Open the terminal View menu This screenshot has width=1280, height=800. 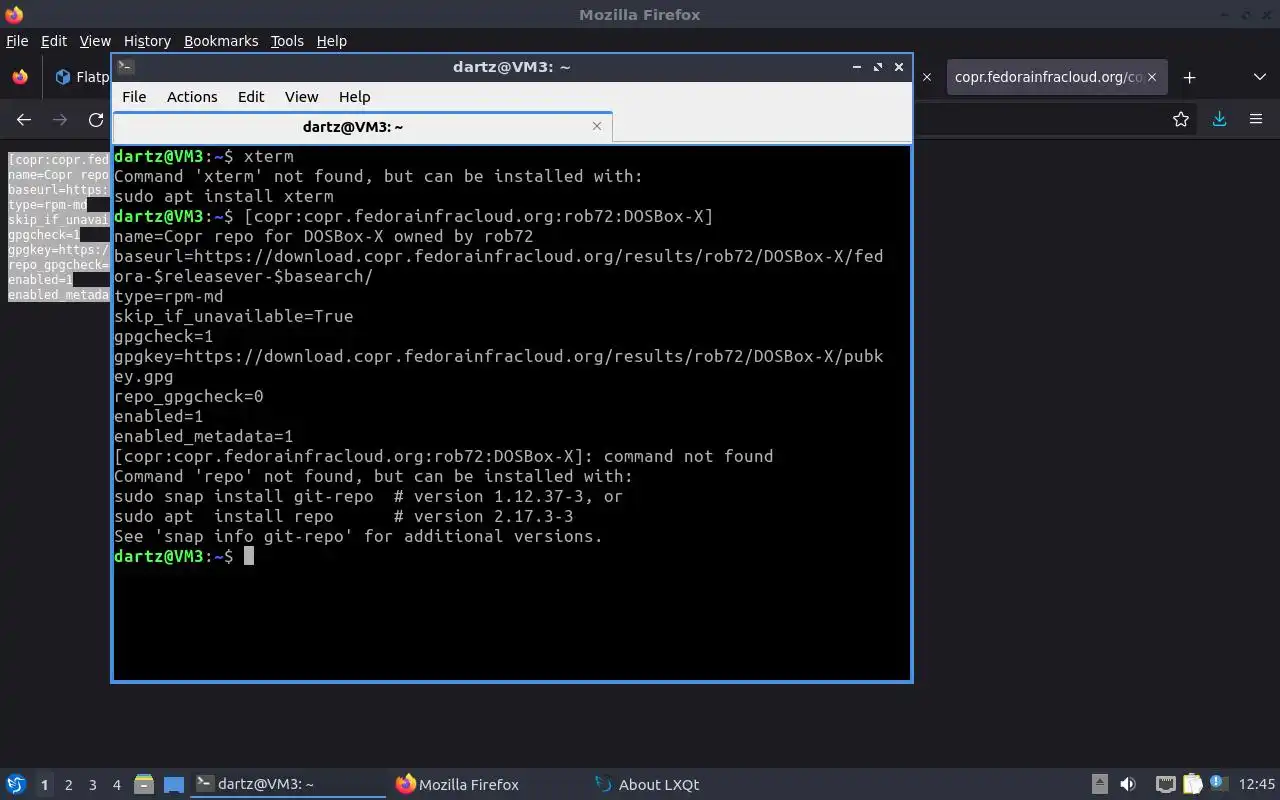[301, 96]
